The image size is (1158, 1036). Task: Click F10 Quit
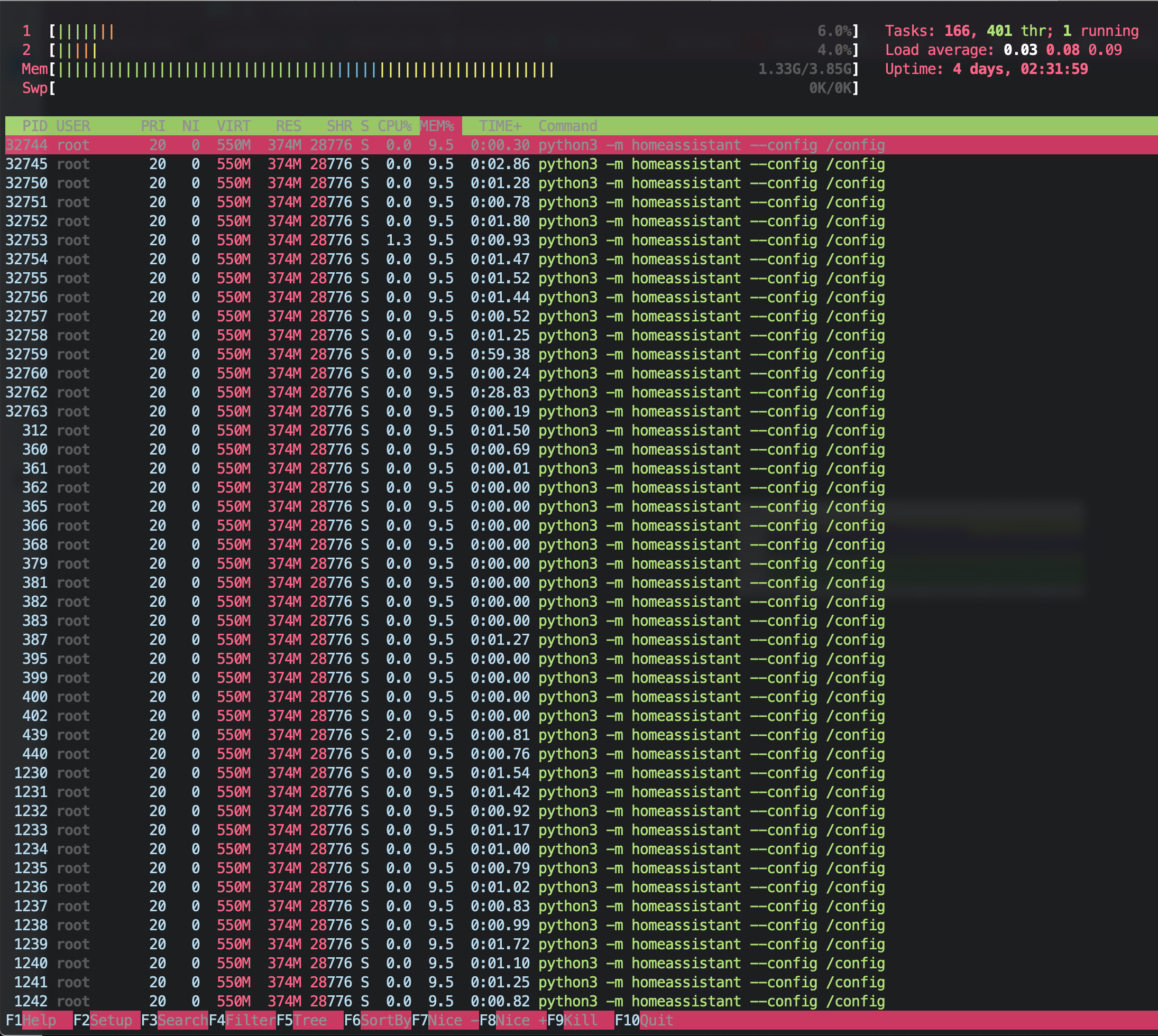(644, 1021)
